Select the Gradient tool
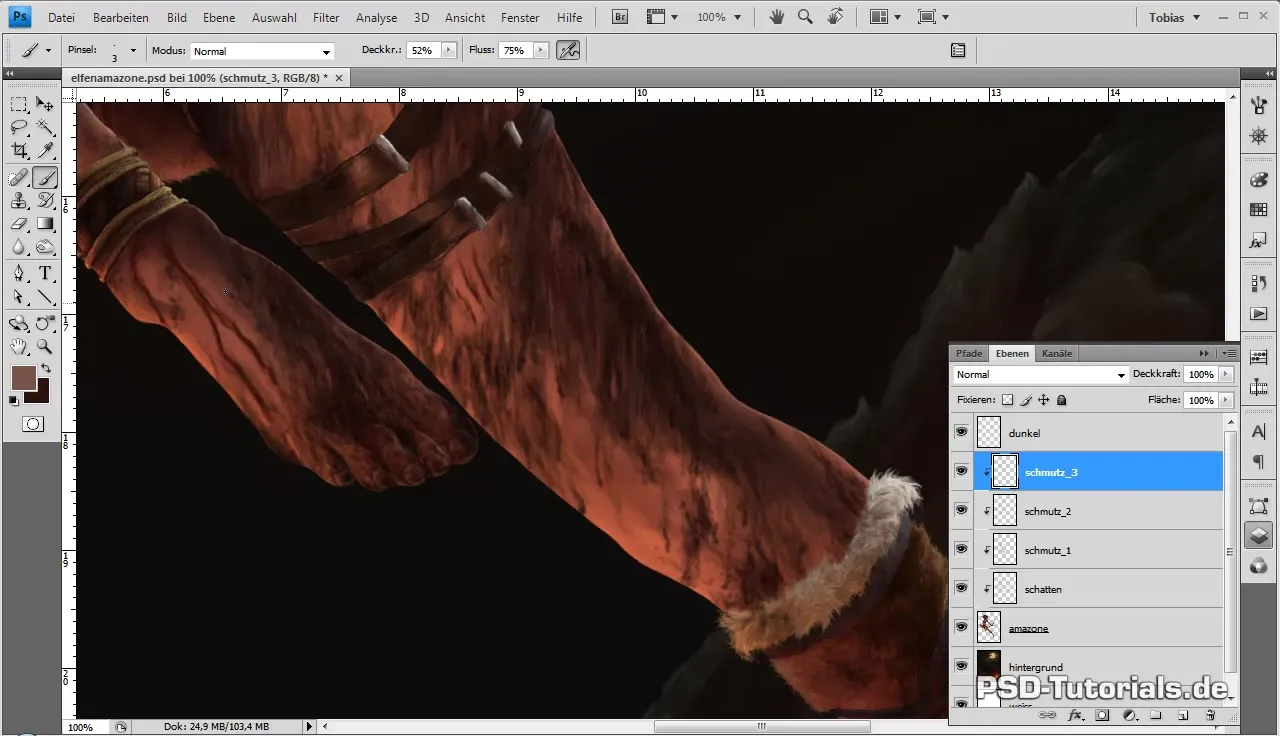Screen dimensions: 1280x736 coord(45,224)
